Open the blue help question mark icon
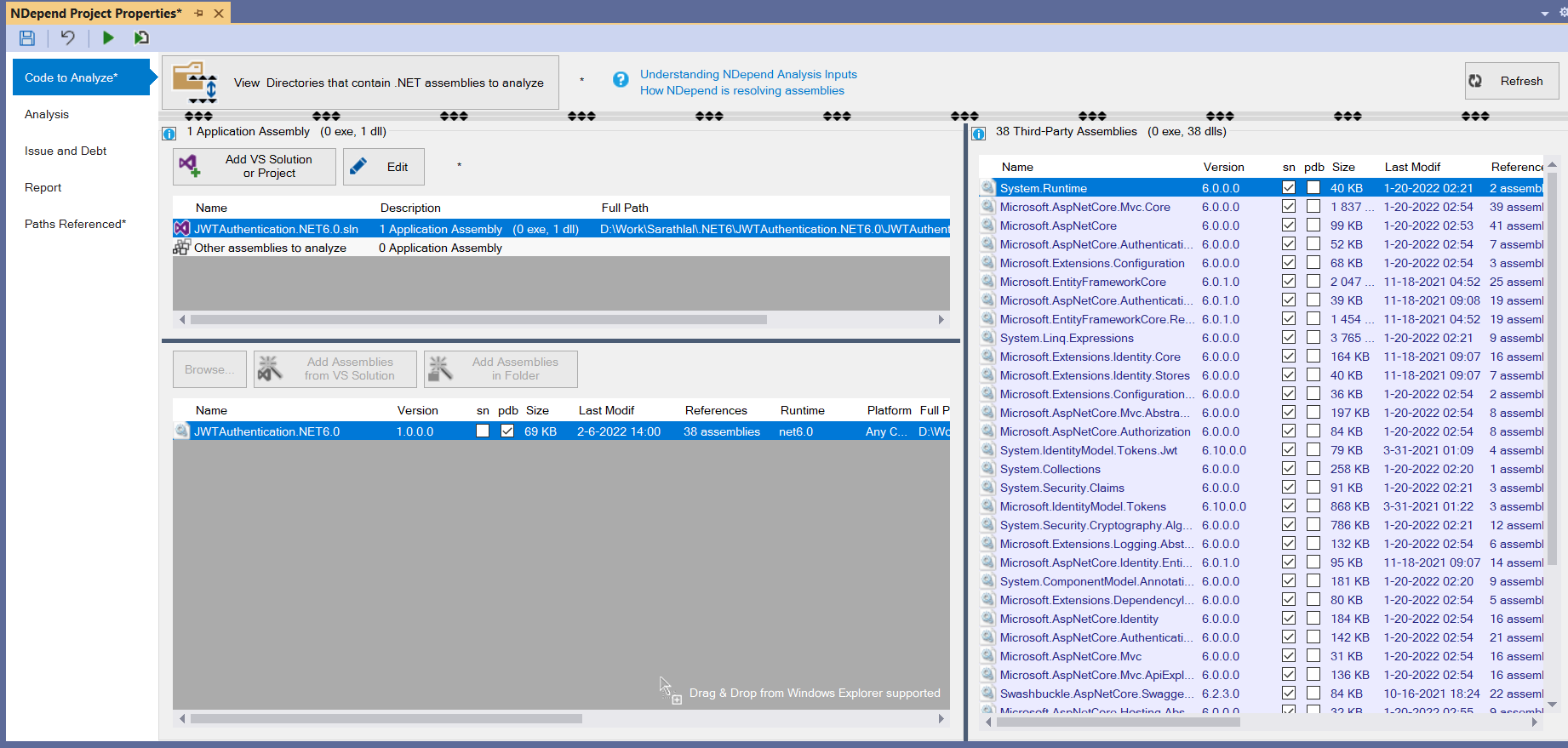The width and height of the screenshot is (1568, 748). point(621,79)
